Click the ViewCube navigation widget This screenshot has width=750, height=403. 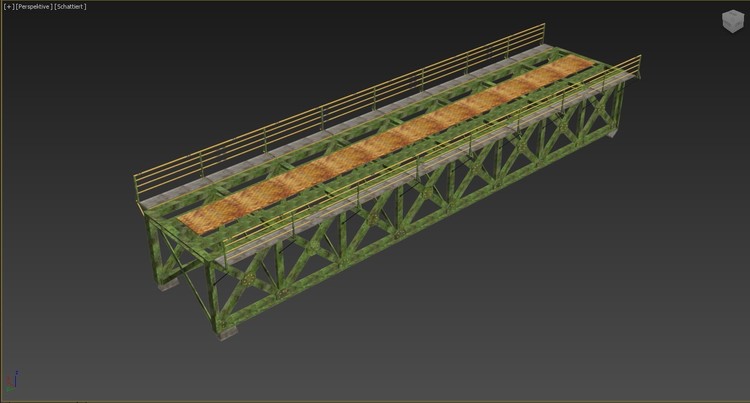click(x=732, y=21)
